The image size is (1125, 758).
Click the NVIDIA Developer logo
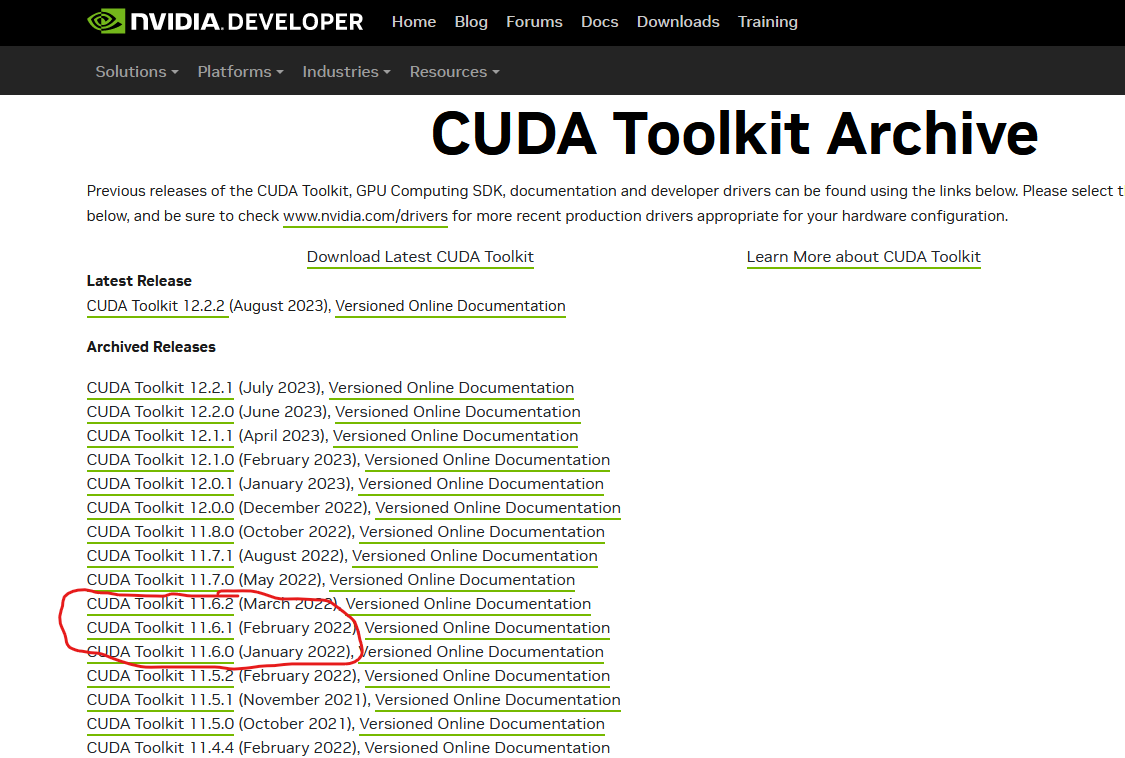(225, 22)
